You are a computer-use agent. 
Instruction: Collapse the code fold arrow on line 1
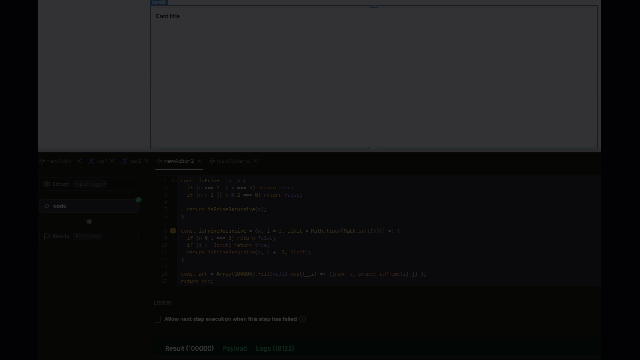(173, 181)
